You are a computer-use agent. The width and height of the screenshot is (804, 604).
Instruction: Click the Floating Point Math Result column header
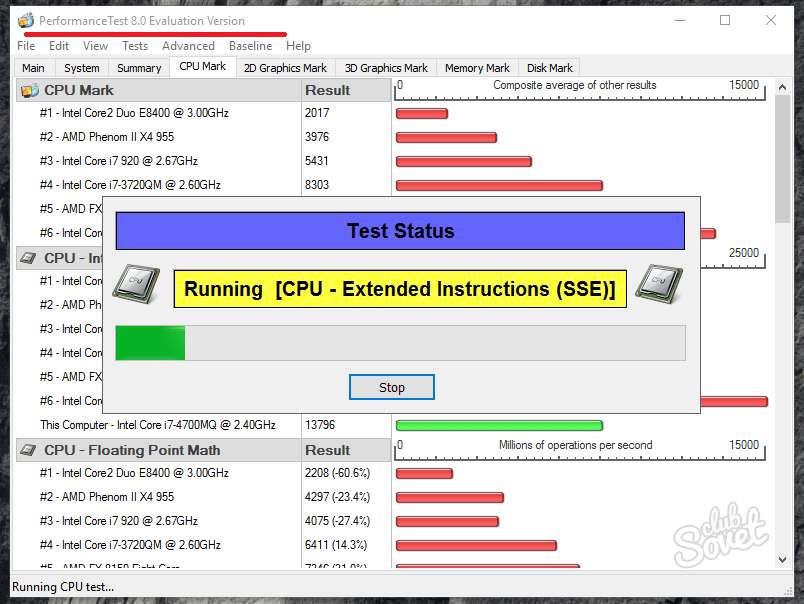click(346, 450)
